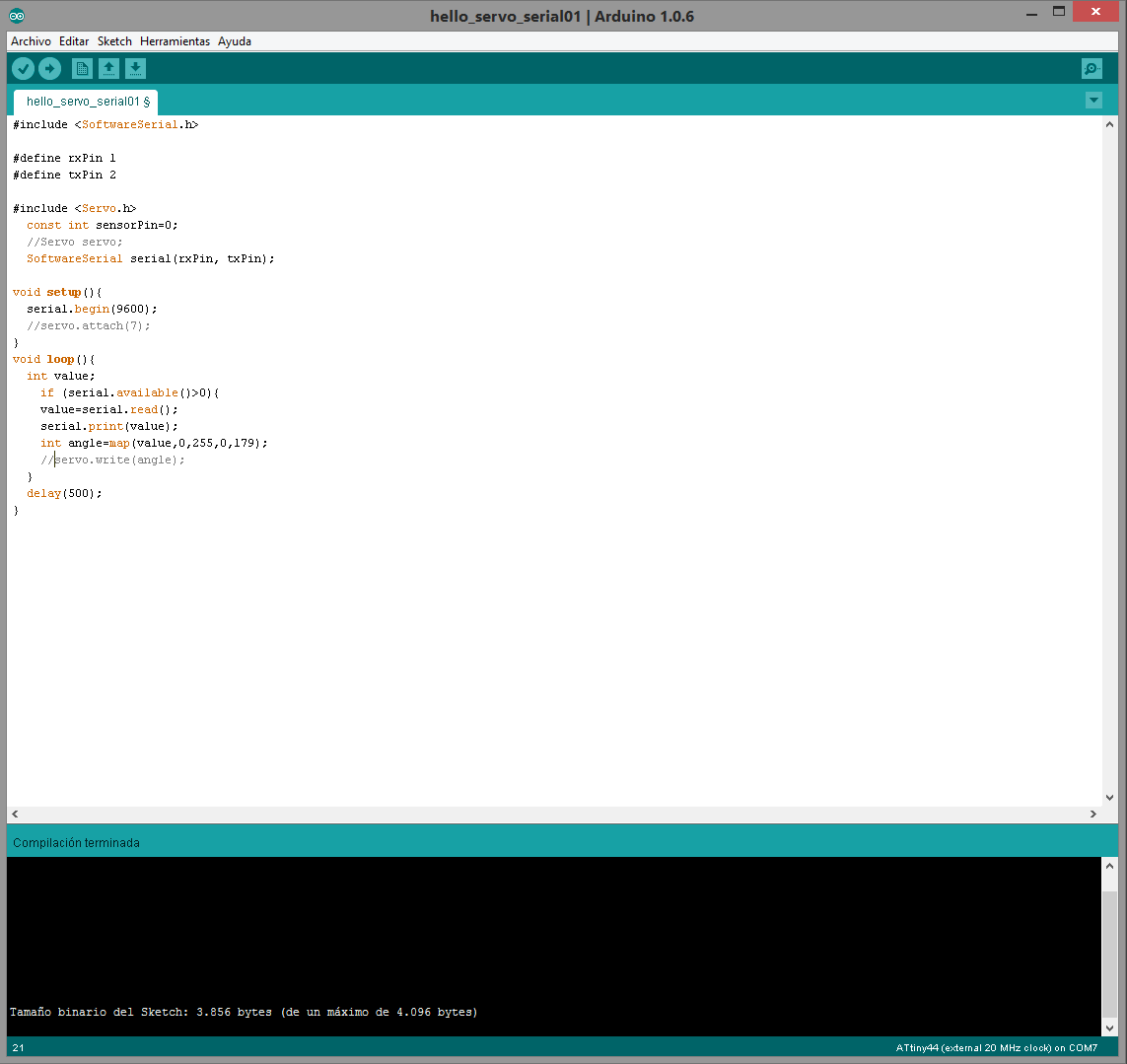Click the line '#include <SoftwareSerial.h>'
Image resolution: width=1127 pixels, height=1064 pixels.
(106, 124)
